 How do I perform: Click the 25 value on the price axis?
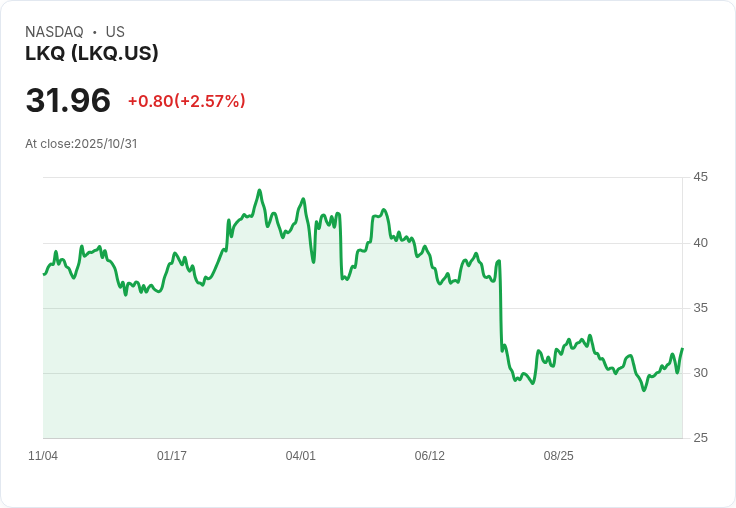click(x=701, y=438)
